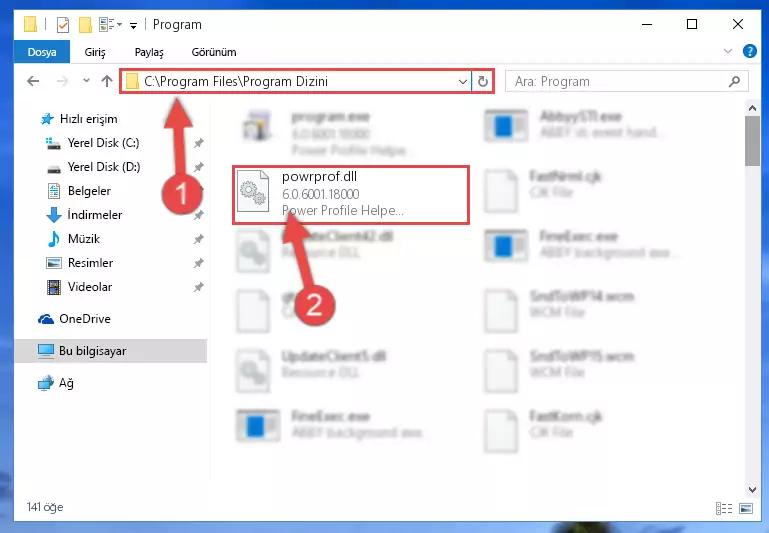Viewport: 769px width, 533px height.
Task: Open the view options quick access dropdown
Action: coord(110,24)
